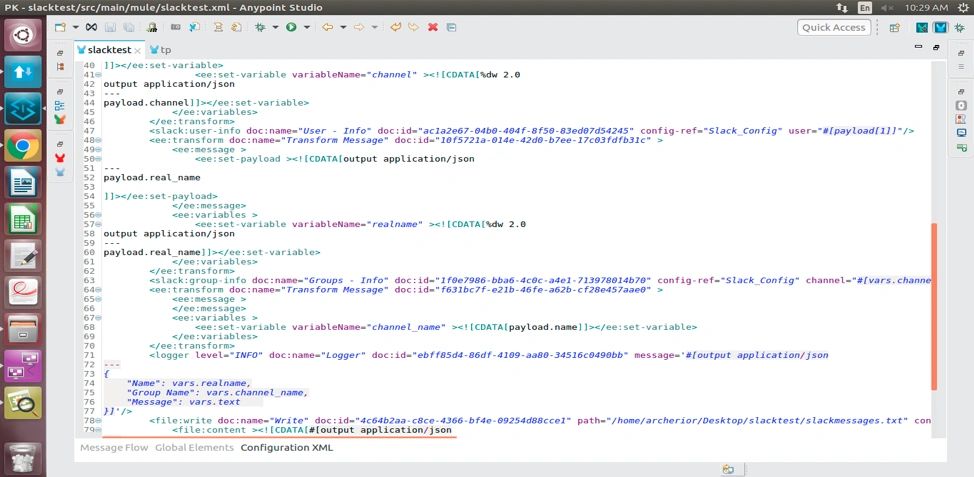
Task: Navigate back with the left arrow icon
Action: pos(327,27)
